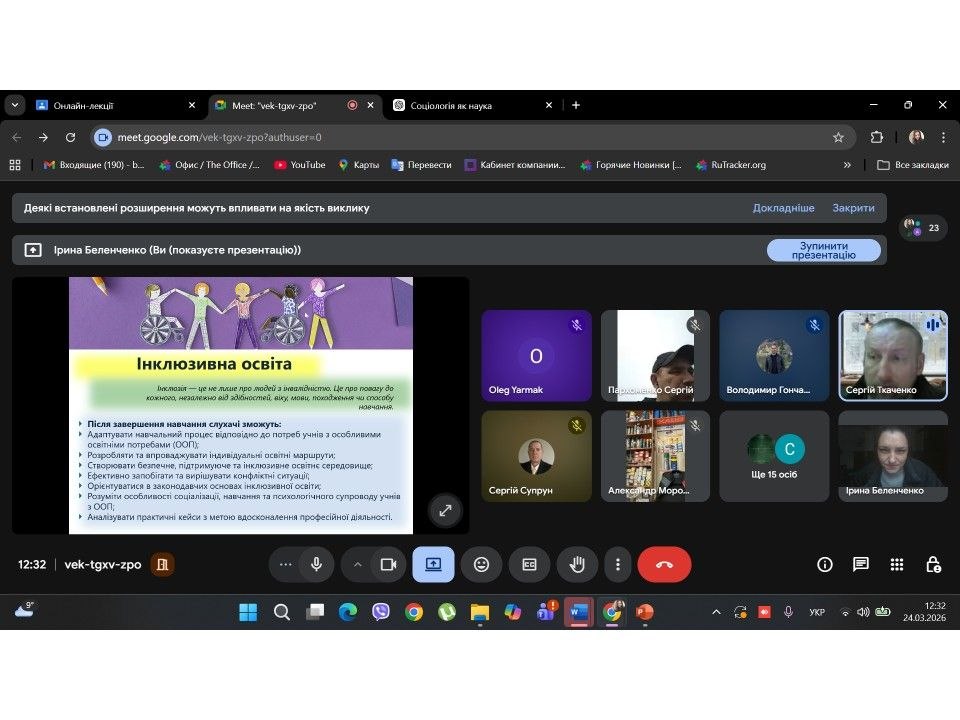Open audio settings dots beside microphone
960x720 pixels.
tap(286, 564)
